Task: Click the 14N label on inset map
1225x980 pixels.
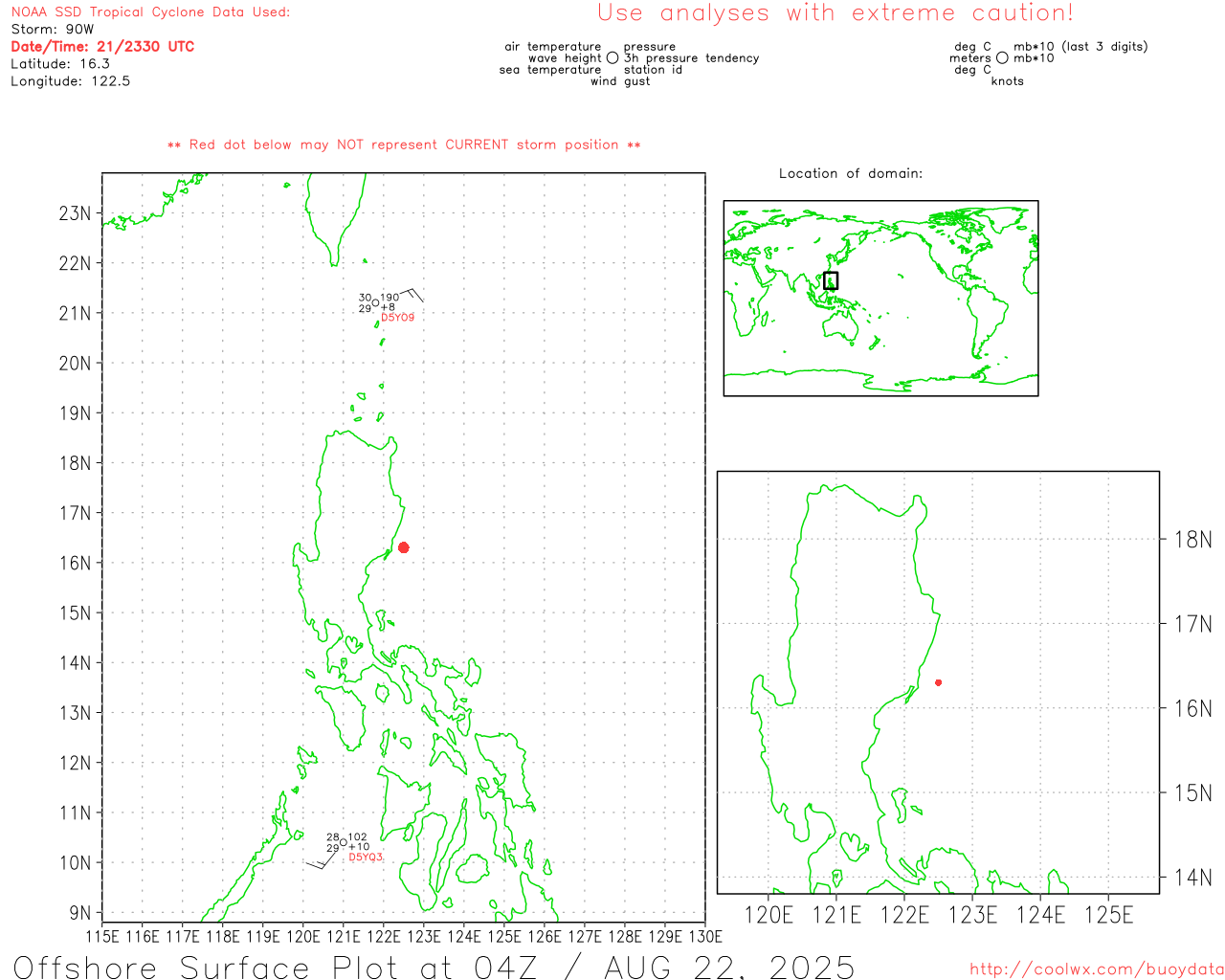Action: [1192, 877]
